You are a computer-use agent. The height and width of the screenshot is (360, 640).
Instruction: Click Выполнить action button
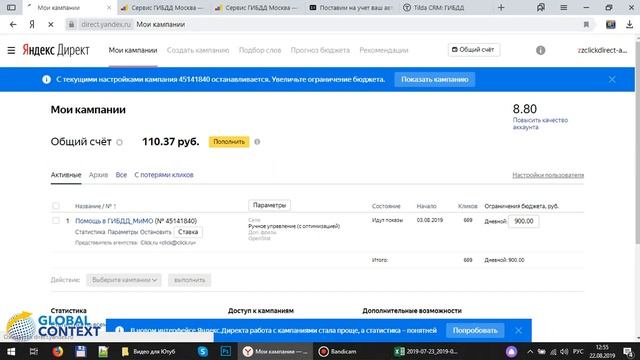pyautogui.click(x=189, y=280)
